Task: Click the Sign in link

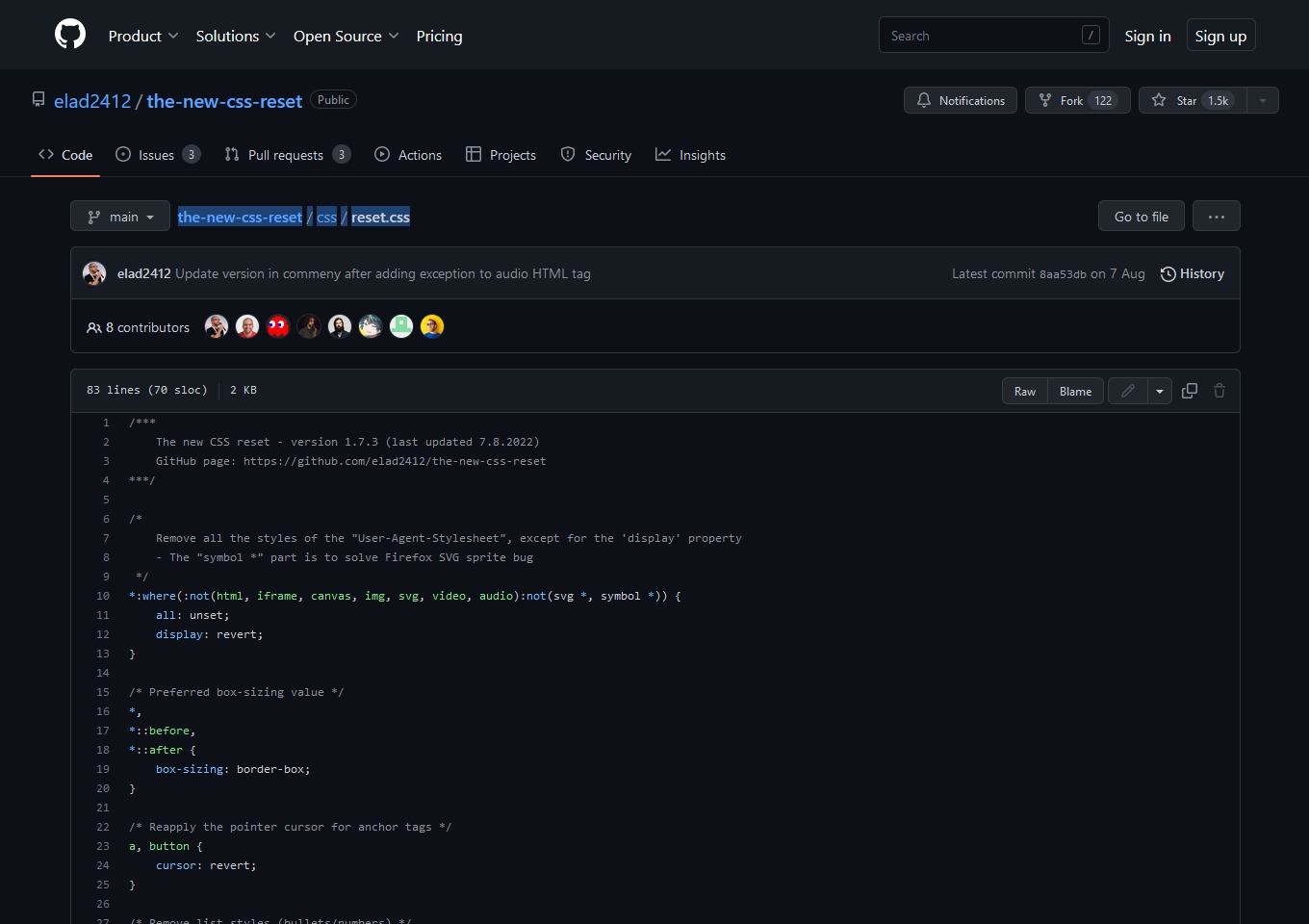Action: point(1147,36)
